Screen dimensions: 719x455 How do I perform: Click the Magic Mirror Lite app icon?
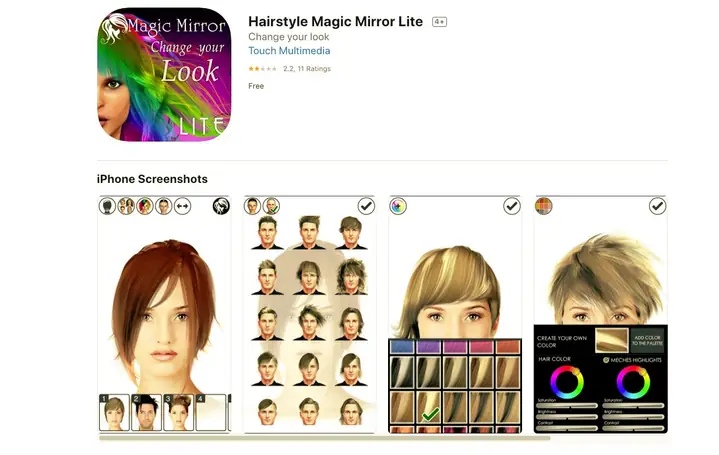point(164,74)
